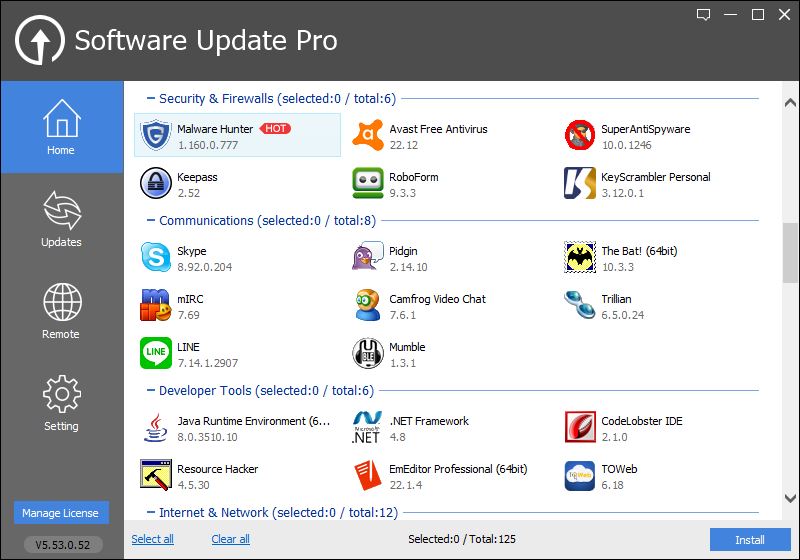Click the Selected:0 / Total:125 status text
Screen dimensions: 800x560
[462, 539]
